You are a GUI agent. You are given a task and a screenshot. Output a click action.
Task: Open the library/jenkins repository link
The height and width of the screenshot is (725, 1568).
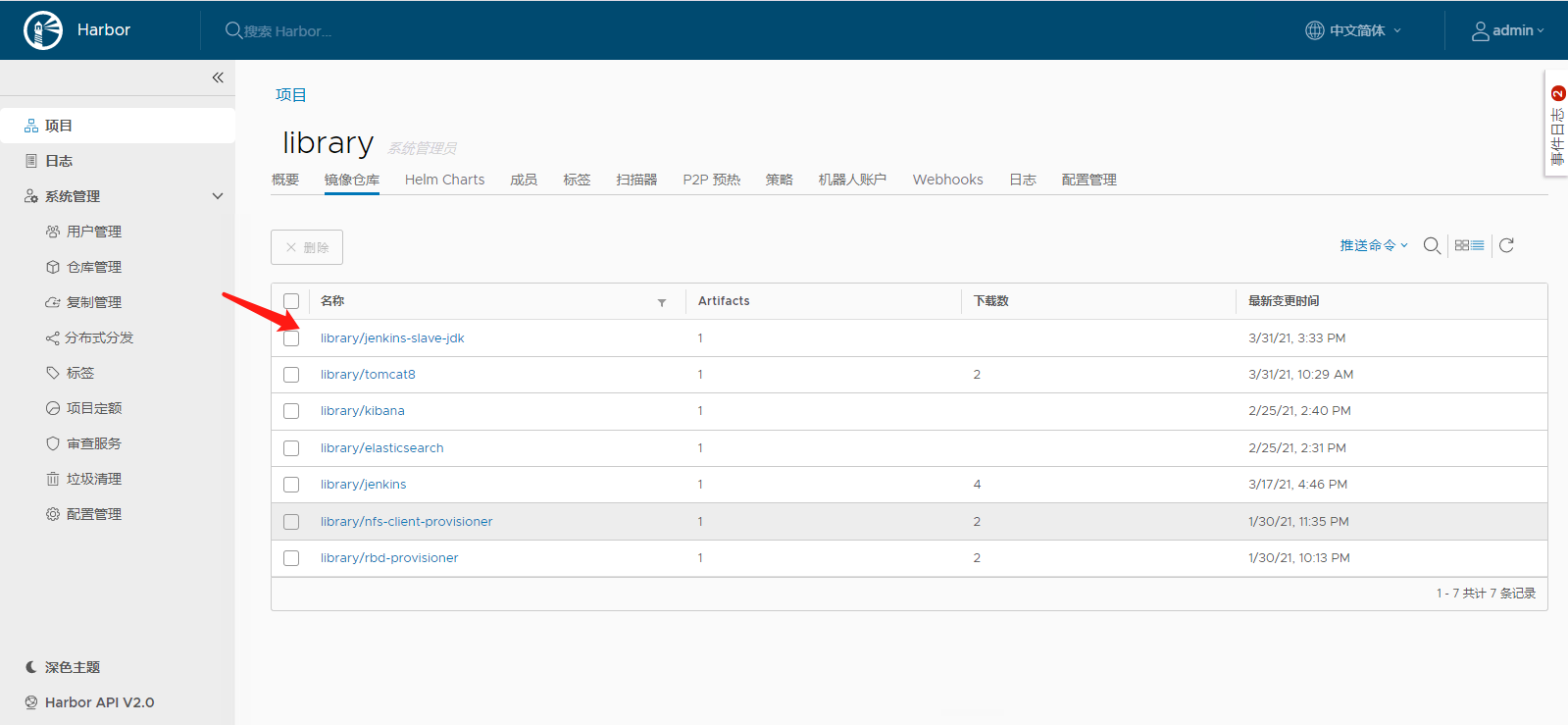(x=363, y=485)
